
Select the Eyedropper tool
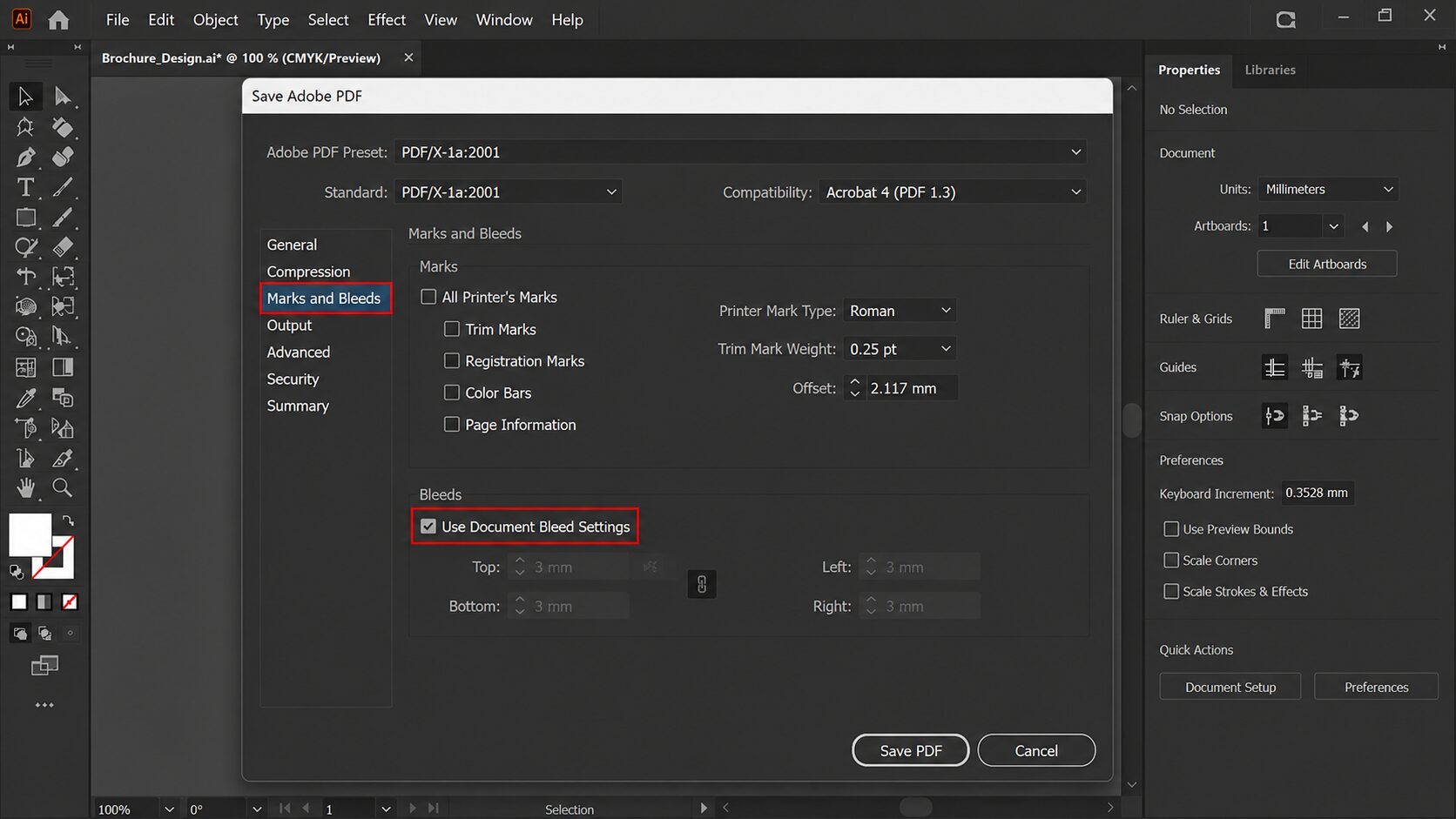coord(25,399)
